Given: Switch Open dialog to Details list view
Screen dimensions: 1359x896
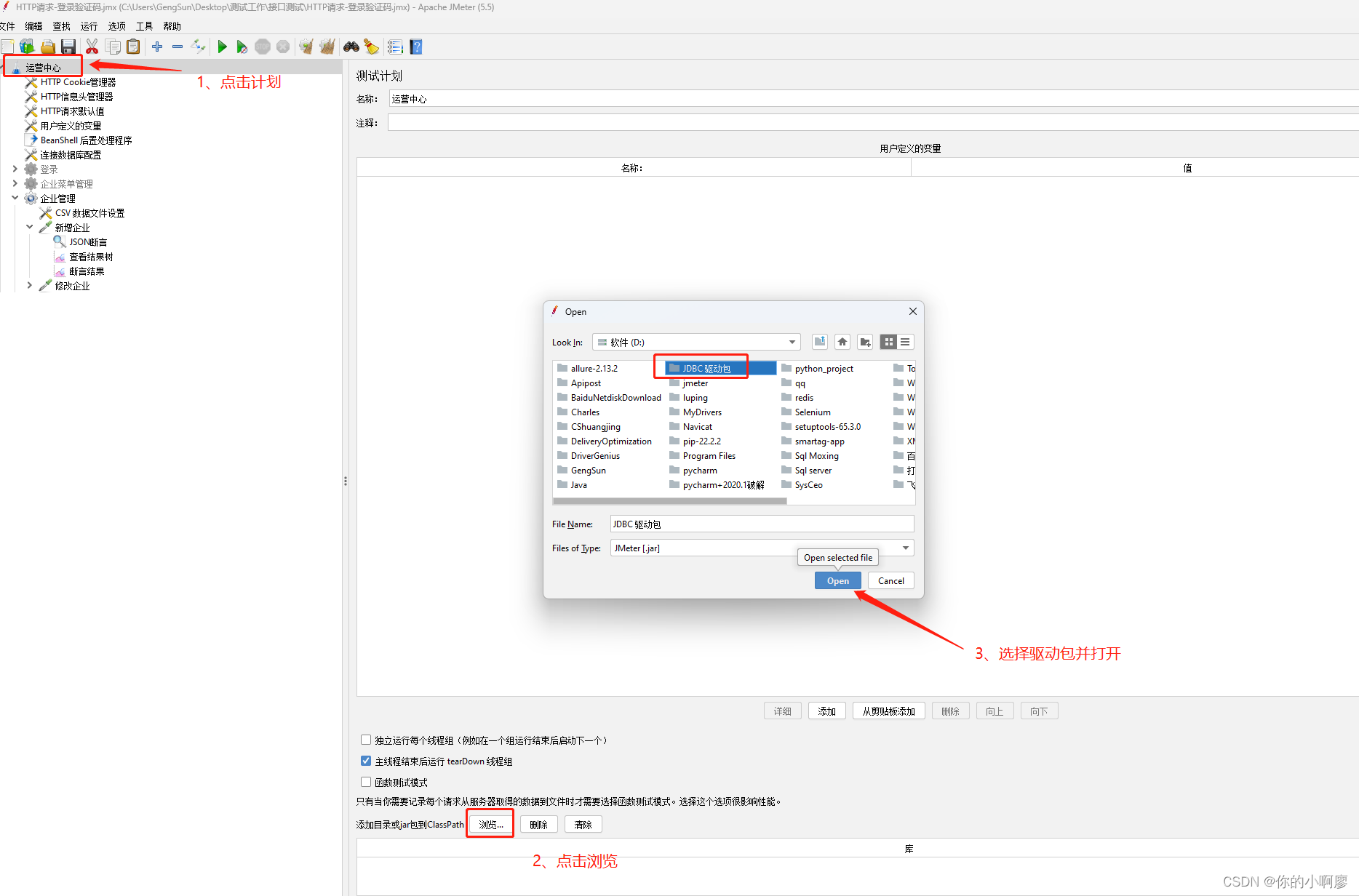Looking at the screenshot, I should pyautogui.click(x=905, y=342).
